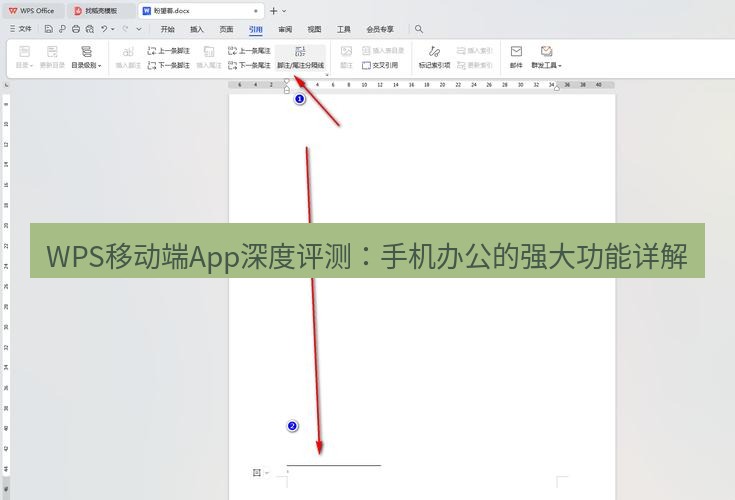
Task: Expand the Undo history dropdown arrow
Action: click(x=112, y=29)
